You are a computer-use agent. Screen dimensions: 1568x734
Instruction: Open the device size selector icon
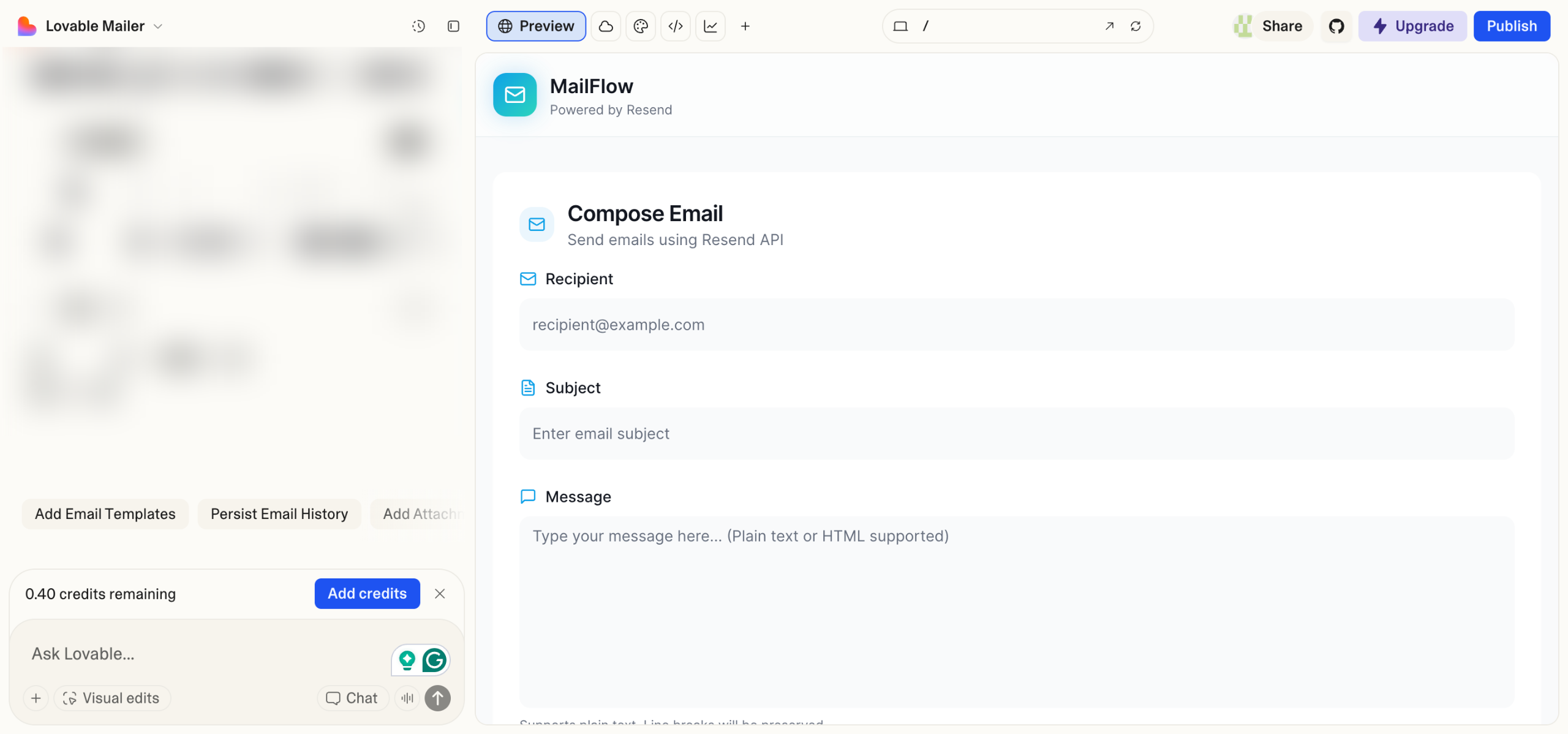click(900, 26)
